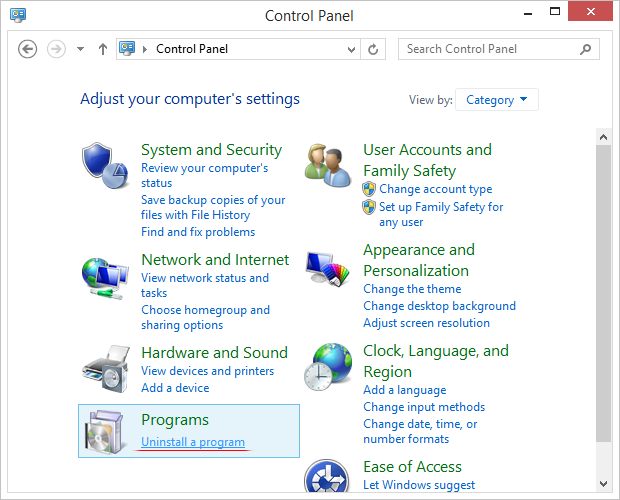Go back with the Back arrow button
This screenshot has width=620, height=500.
pos(28,49)
